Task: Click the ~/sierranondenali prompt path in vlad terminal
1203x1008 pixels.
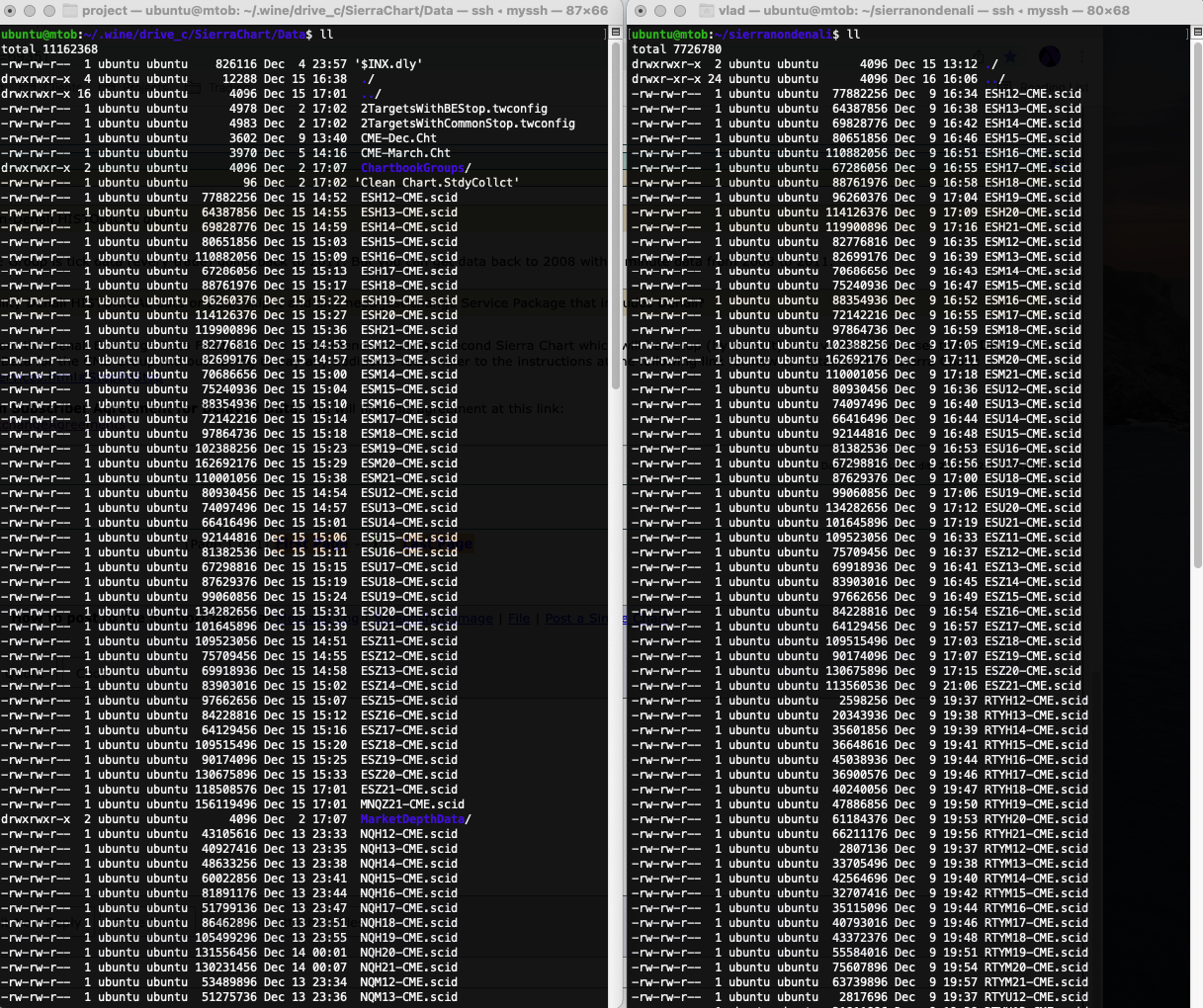Action: (771, 35)
